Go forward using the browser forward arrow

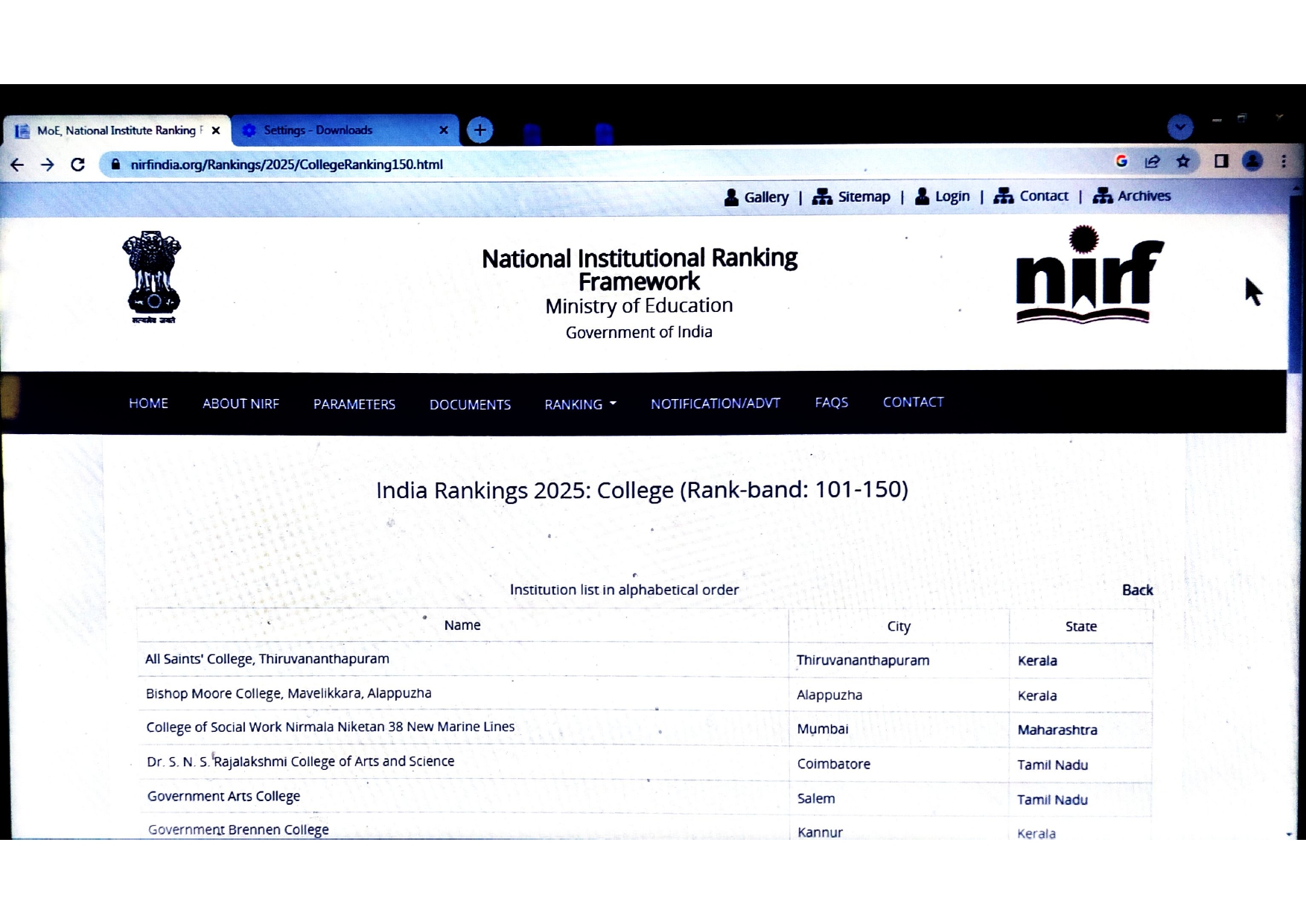[47, 165]
